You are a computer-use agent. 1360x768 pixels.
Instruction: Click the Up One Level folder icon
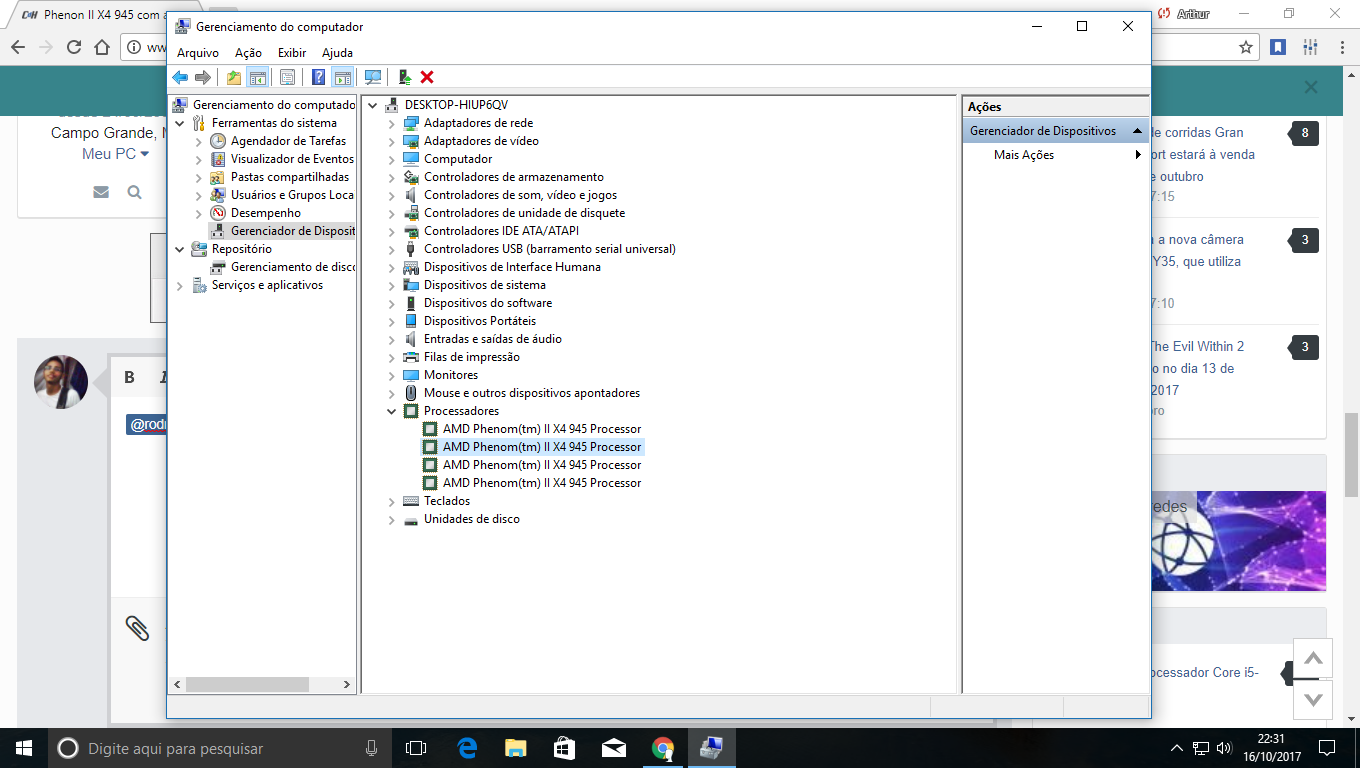tap(234, 77)
